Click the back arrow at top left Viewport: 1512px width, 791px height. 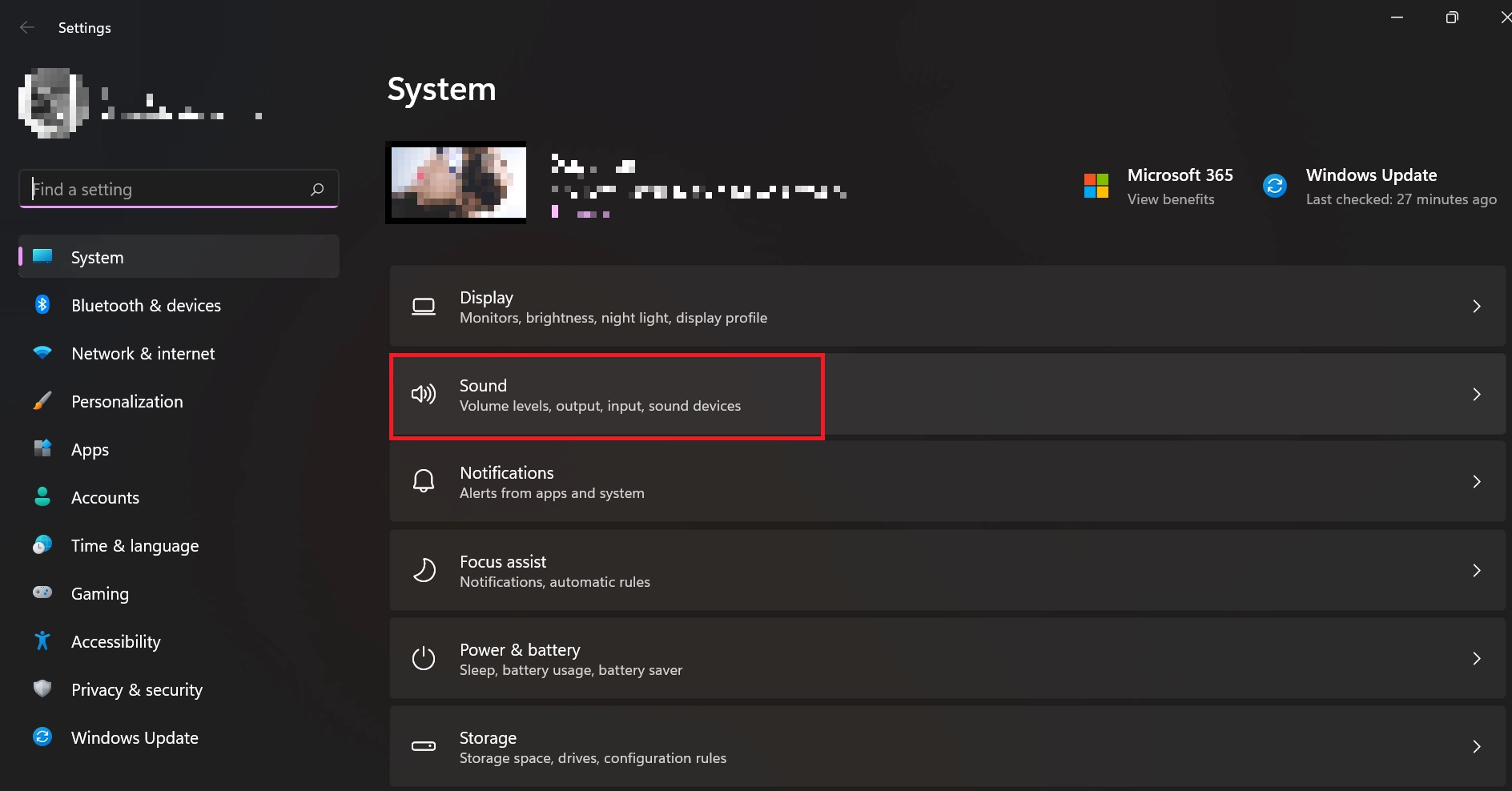click(27, 26)
